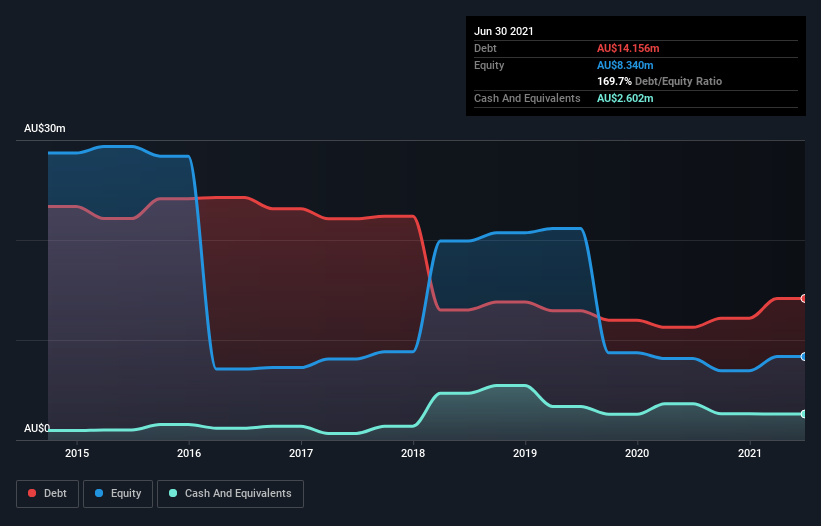Click the 2020 x-axis label
Image resolution: width=821 pixels, height=526 pixels.
point(637,453)
